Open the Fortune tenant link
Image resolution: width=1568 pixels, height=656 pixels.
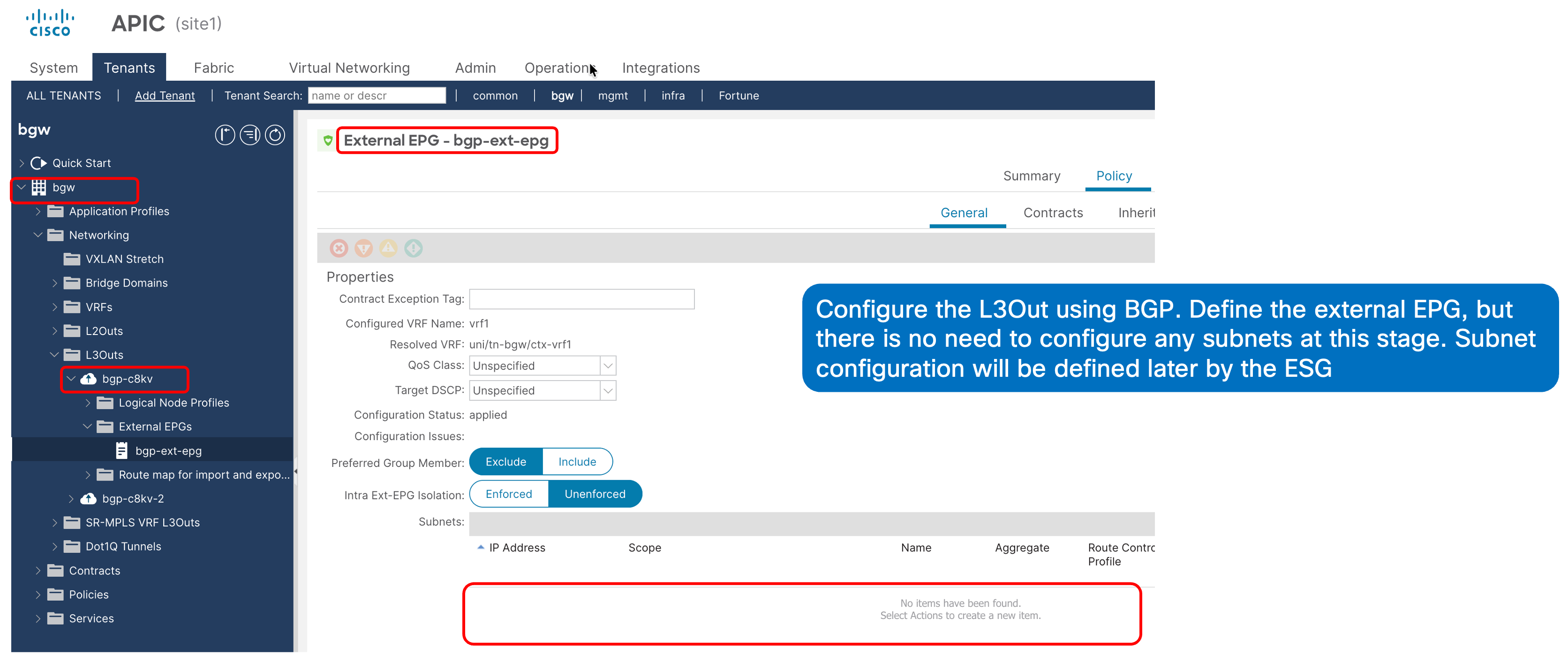(x=739, y=96)
